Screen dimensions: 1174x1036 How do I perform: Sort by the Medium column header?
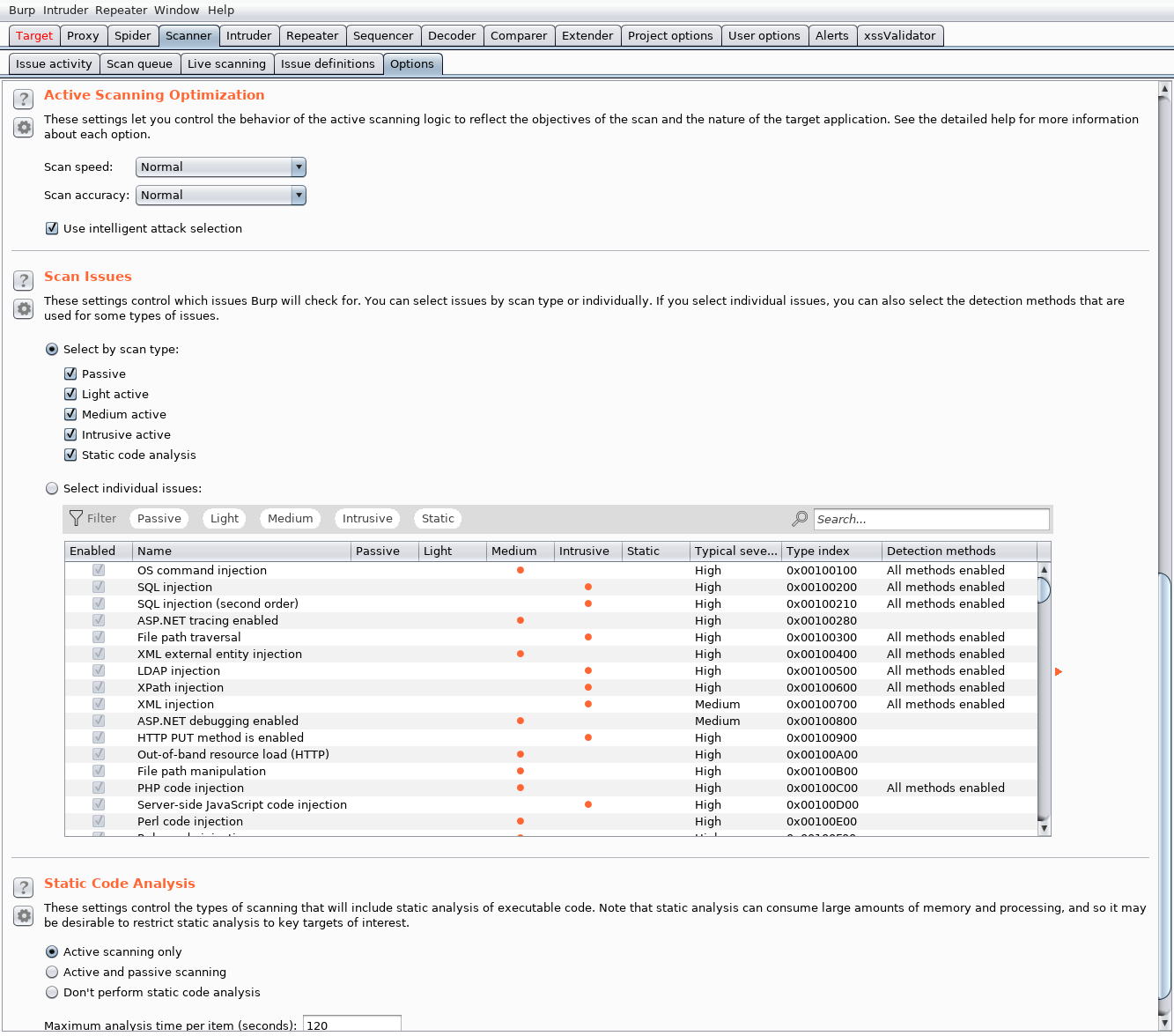(521, 551)
